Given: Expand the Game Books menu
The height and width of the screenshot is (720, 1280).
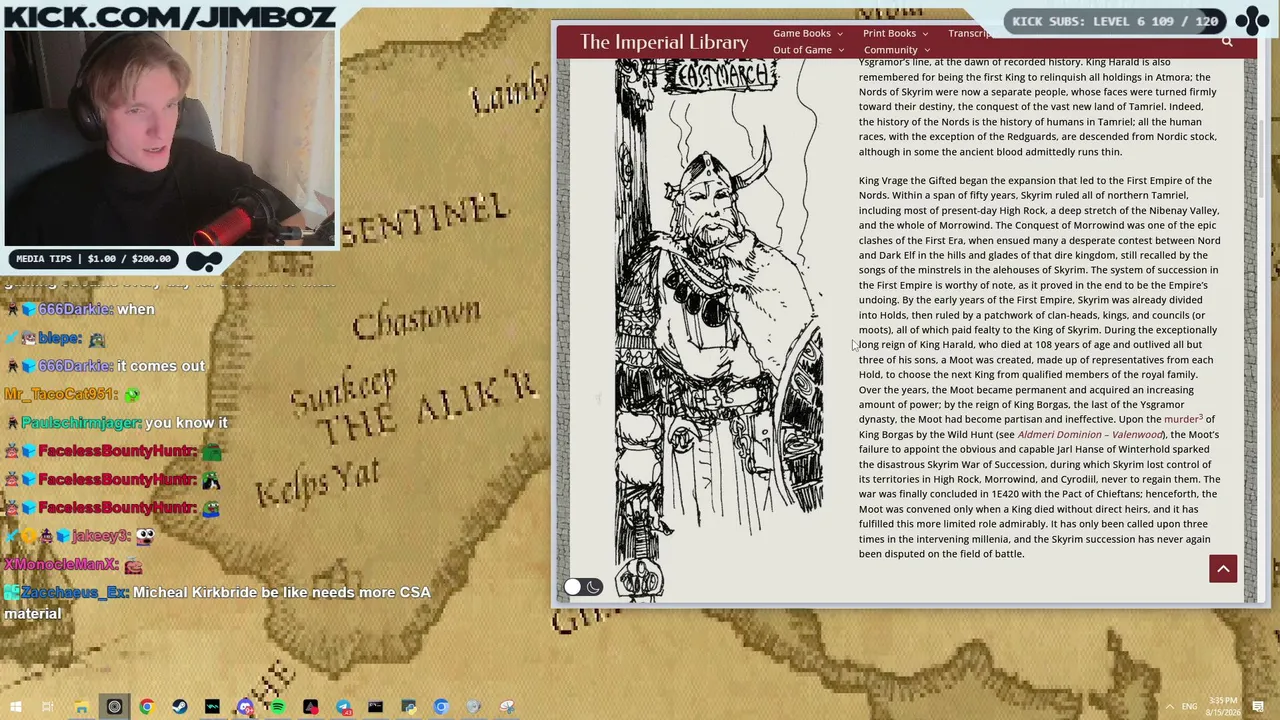Looking at the screenshot, I should (x=807, y=33).
